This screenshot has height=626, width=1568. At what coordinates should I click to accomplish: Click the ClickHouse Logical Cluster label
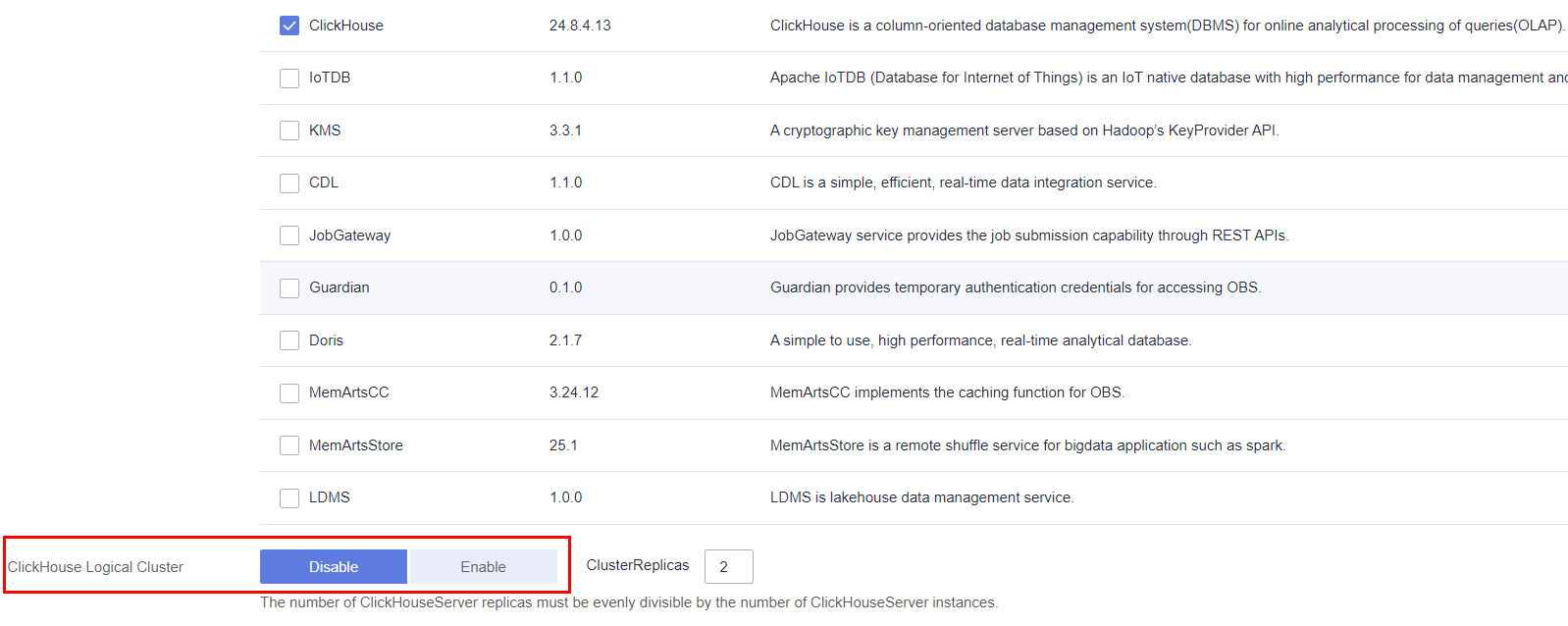click(96, 567)
